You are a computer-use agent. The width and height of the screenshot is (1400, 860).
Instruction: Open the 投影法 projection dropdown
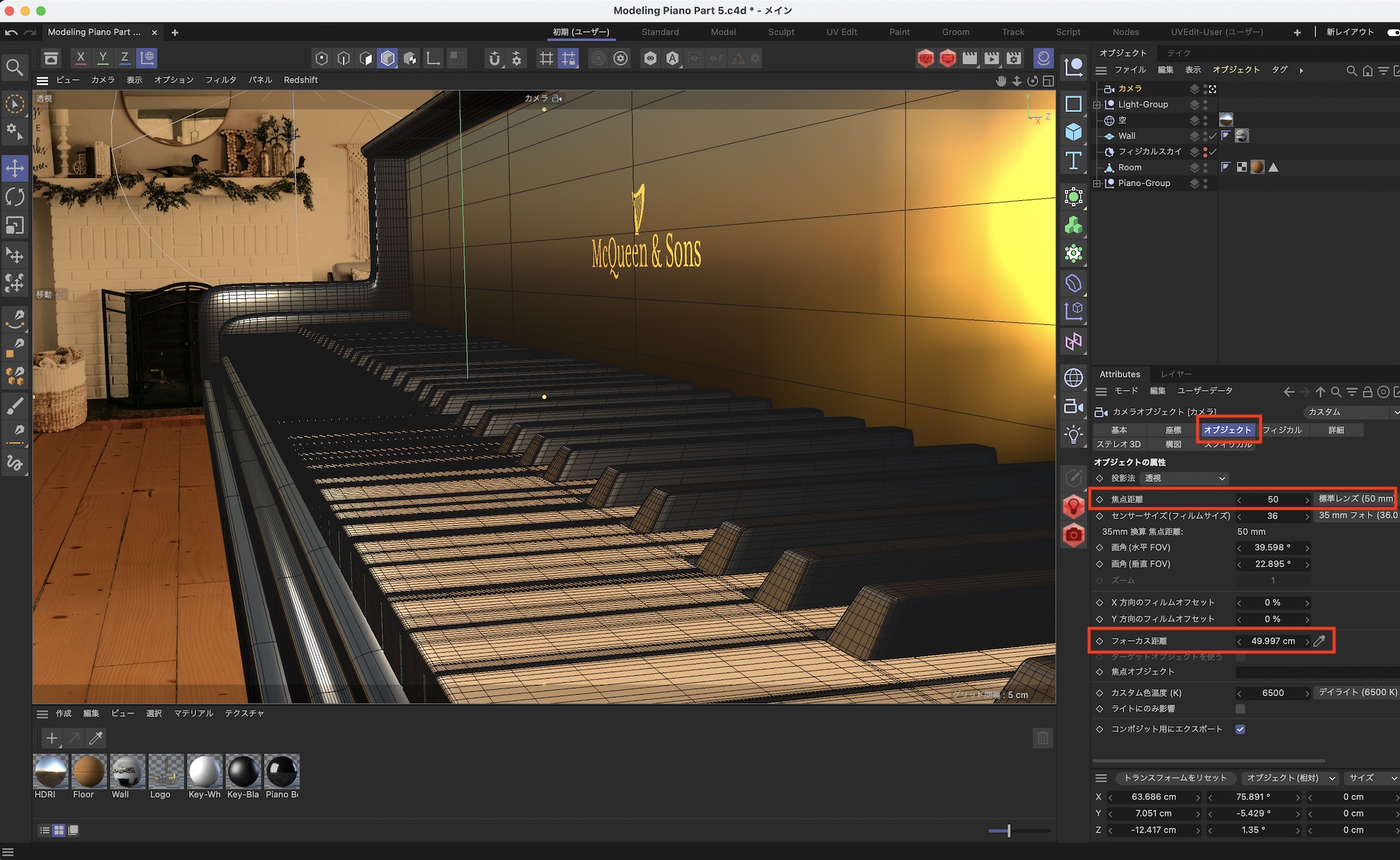tap(1184, 478)
